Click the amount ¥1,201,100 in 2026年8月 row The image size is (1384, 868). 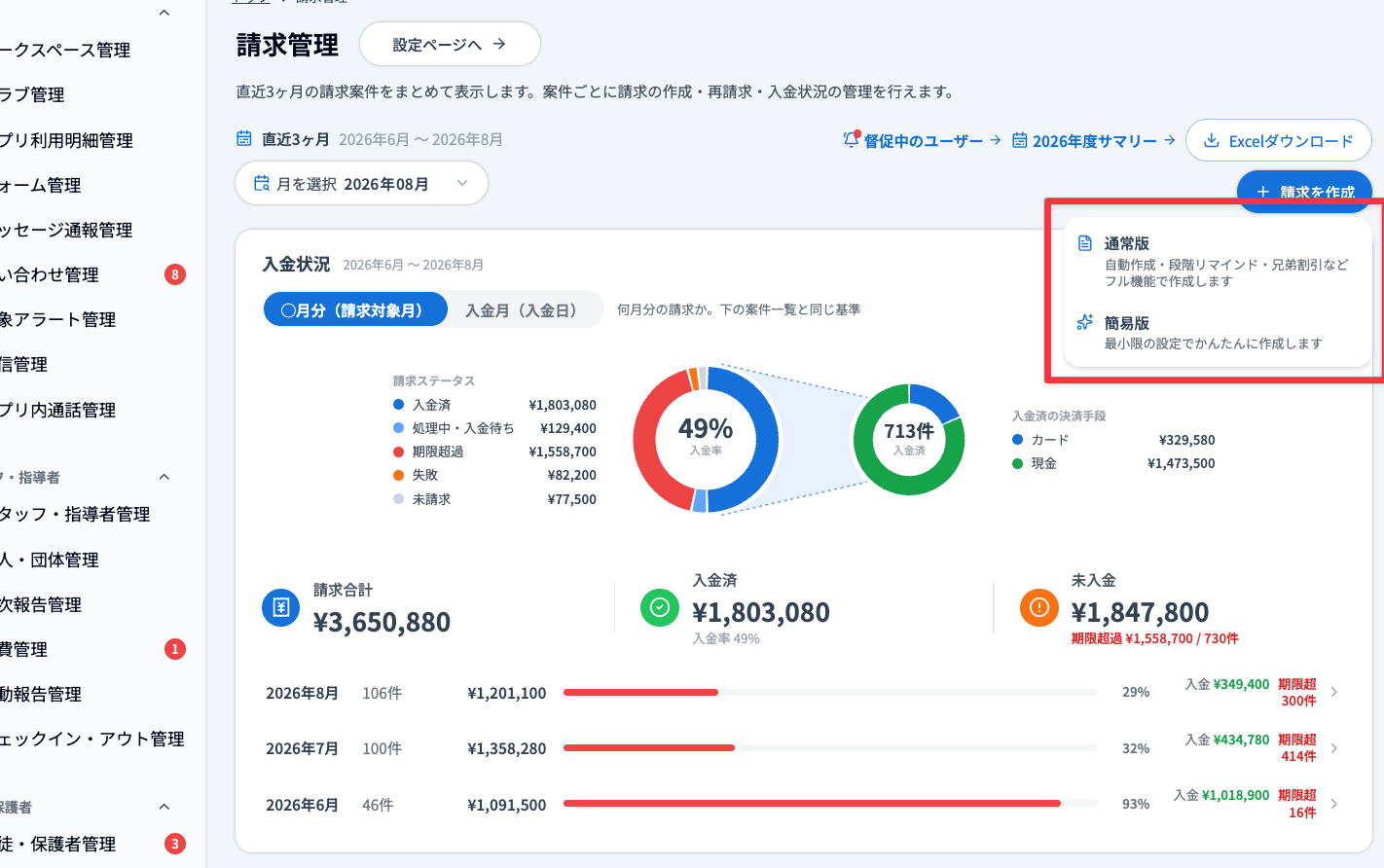point(507,693)
